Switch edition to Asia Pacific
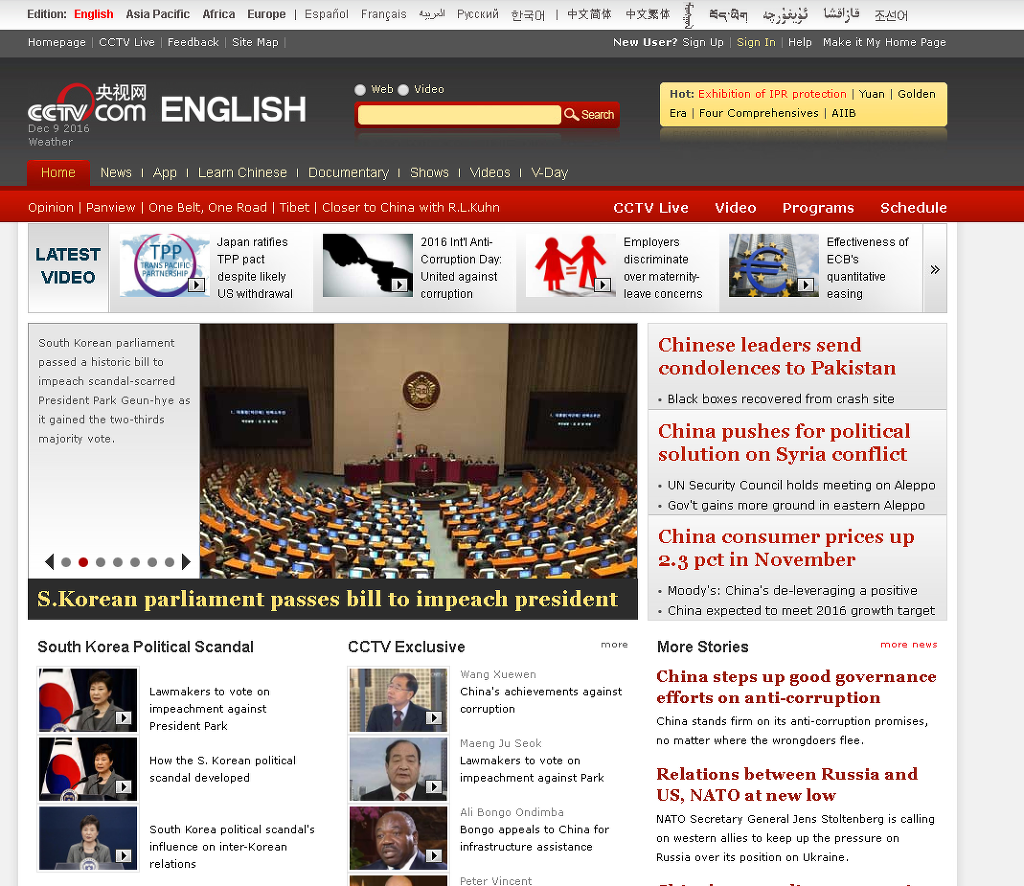Image resolution: width=1024 pixels, height=886 pixels. (x=157, y=14)
